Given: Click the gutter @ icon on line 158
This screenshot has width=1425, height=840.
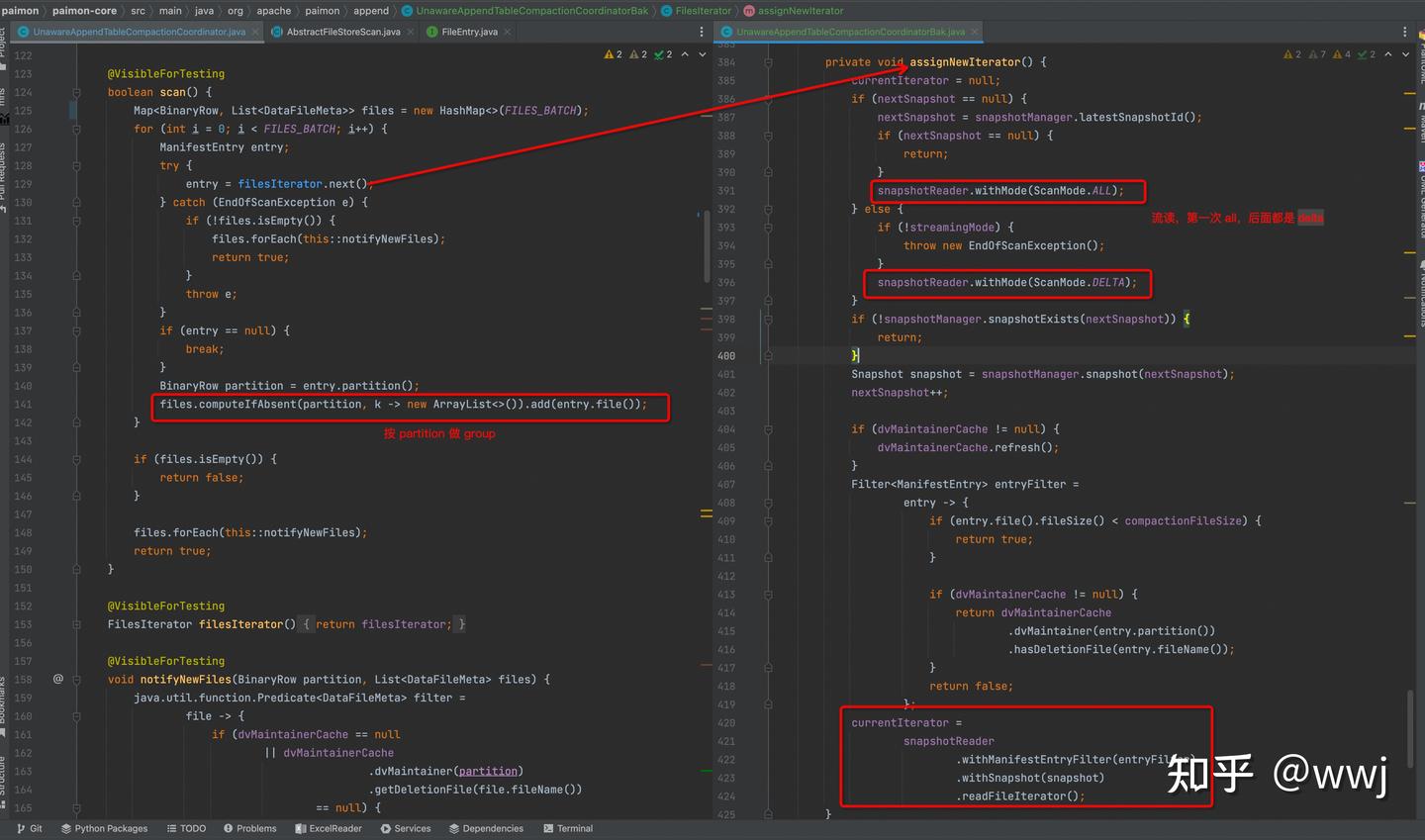Looking at the screenshot, I should point(57,679).
